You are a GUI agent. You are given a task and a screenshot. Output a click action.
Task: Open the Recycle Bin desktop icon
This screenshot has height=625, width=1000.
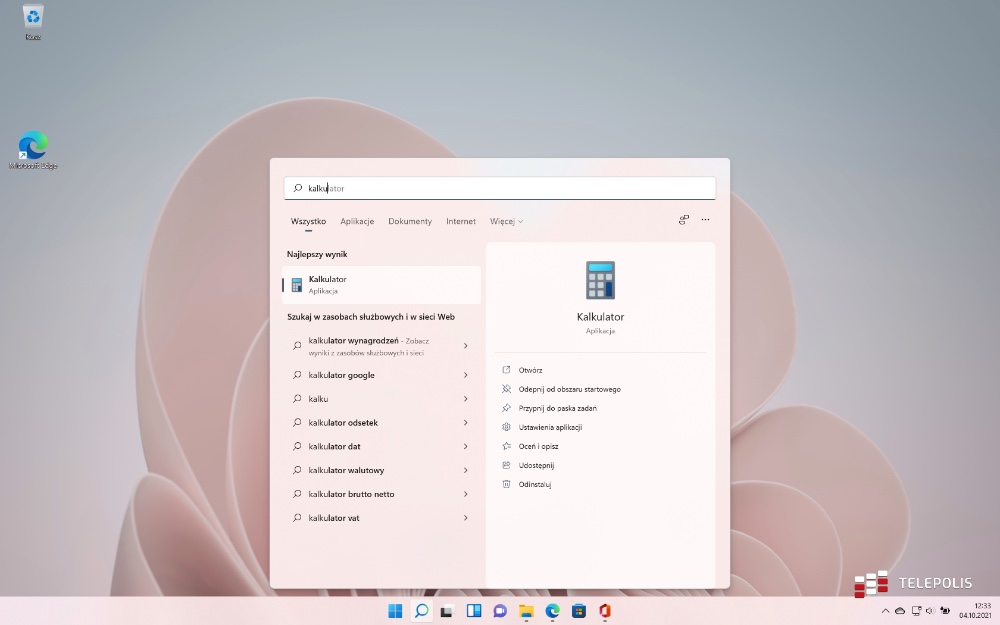33,18
